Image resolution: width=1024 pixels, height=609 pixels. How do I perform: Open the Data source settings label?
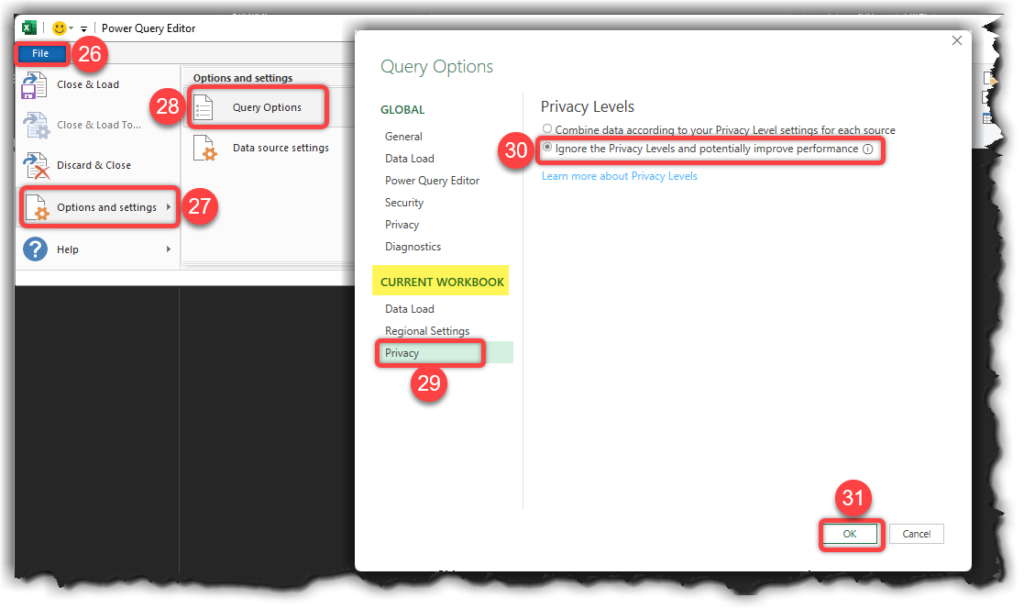[x=281, y=148]
